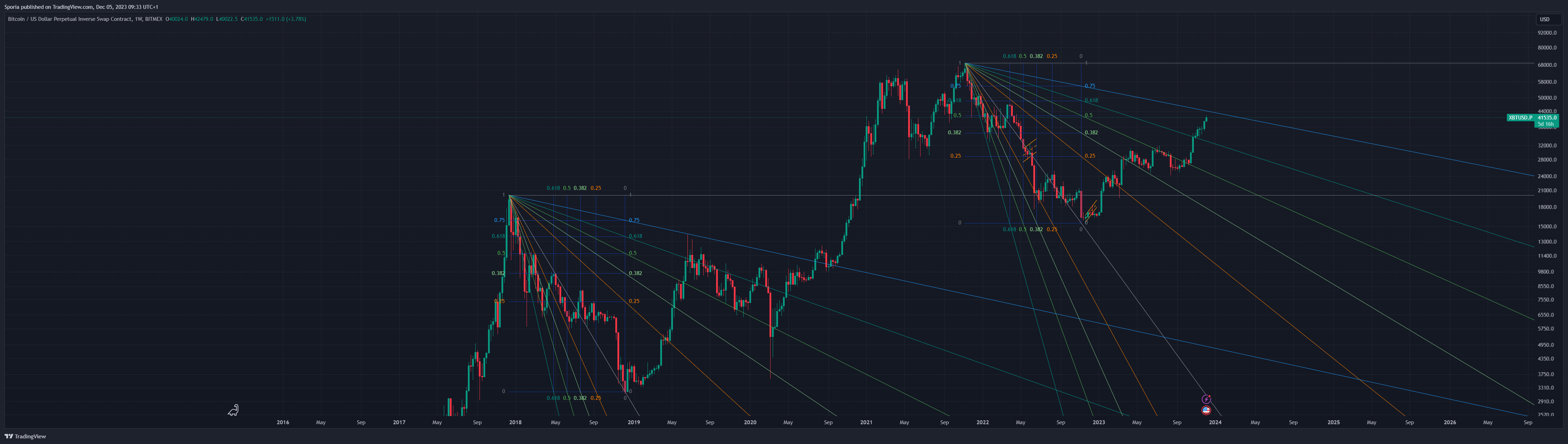
Task: Click the 2016 label on time axis
Action: coord(283,422)
